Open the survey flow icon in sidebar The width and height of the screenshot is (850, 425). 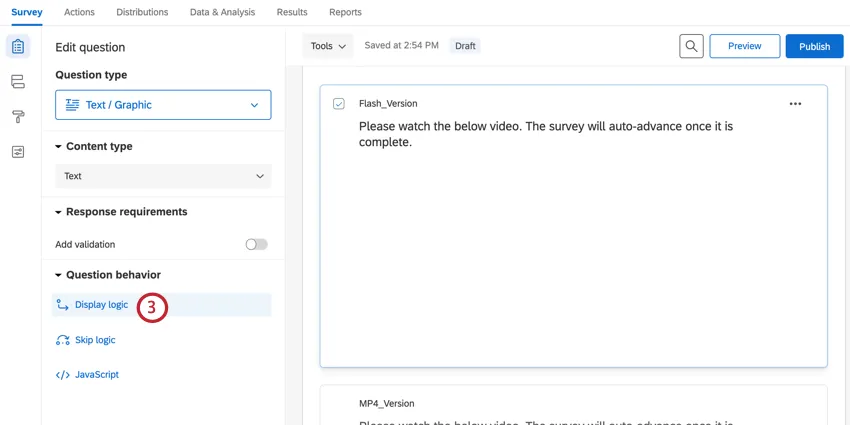pos(17,82)
